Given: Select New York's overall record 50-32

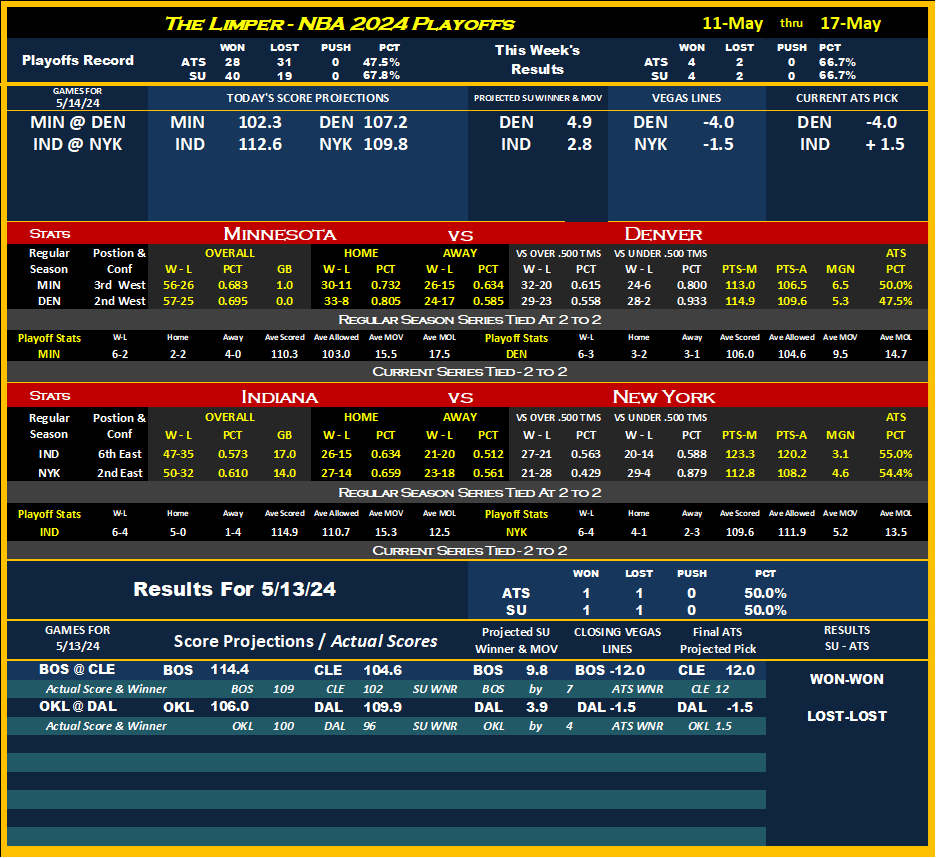Looking at the screenshot, I should [178, 473].
